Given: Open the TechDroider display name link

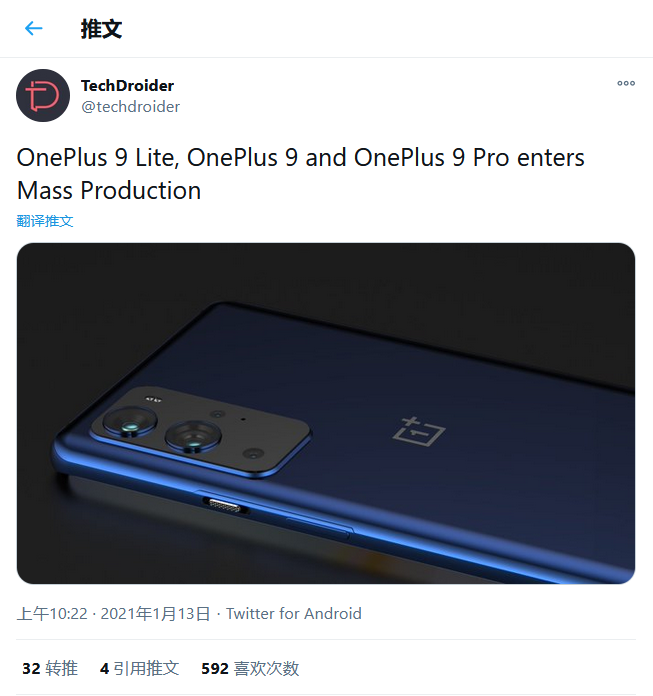Looking at the screenshot, I should click(x=127, y=86).
